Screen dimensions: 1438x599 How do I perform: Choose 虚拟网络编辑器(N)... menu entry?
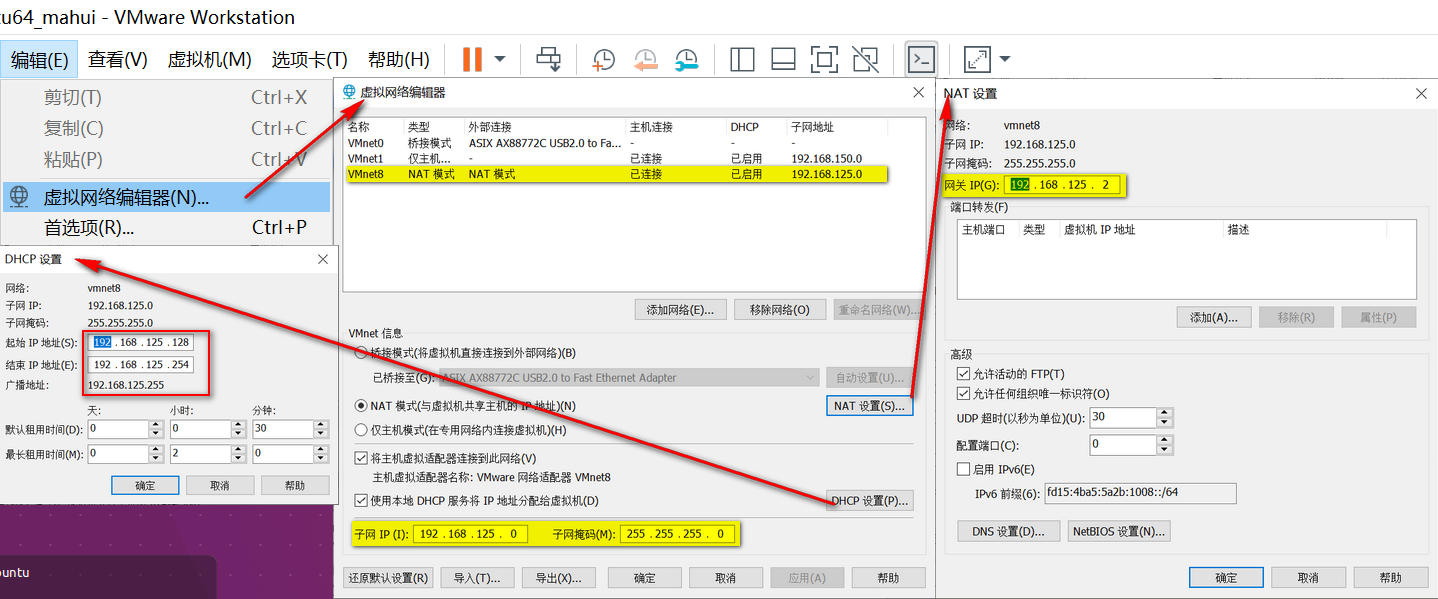click(x=166, y=197)
